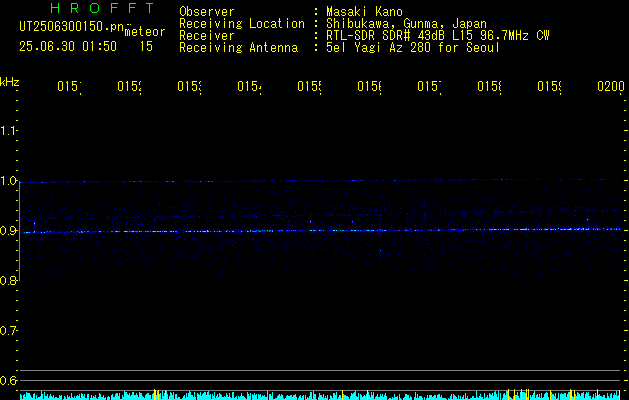
Task: Click the 0152 time axis marker
Action: point(129,86)
